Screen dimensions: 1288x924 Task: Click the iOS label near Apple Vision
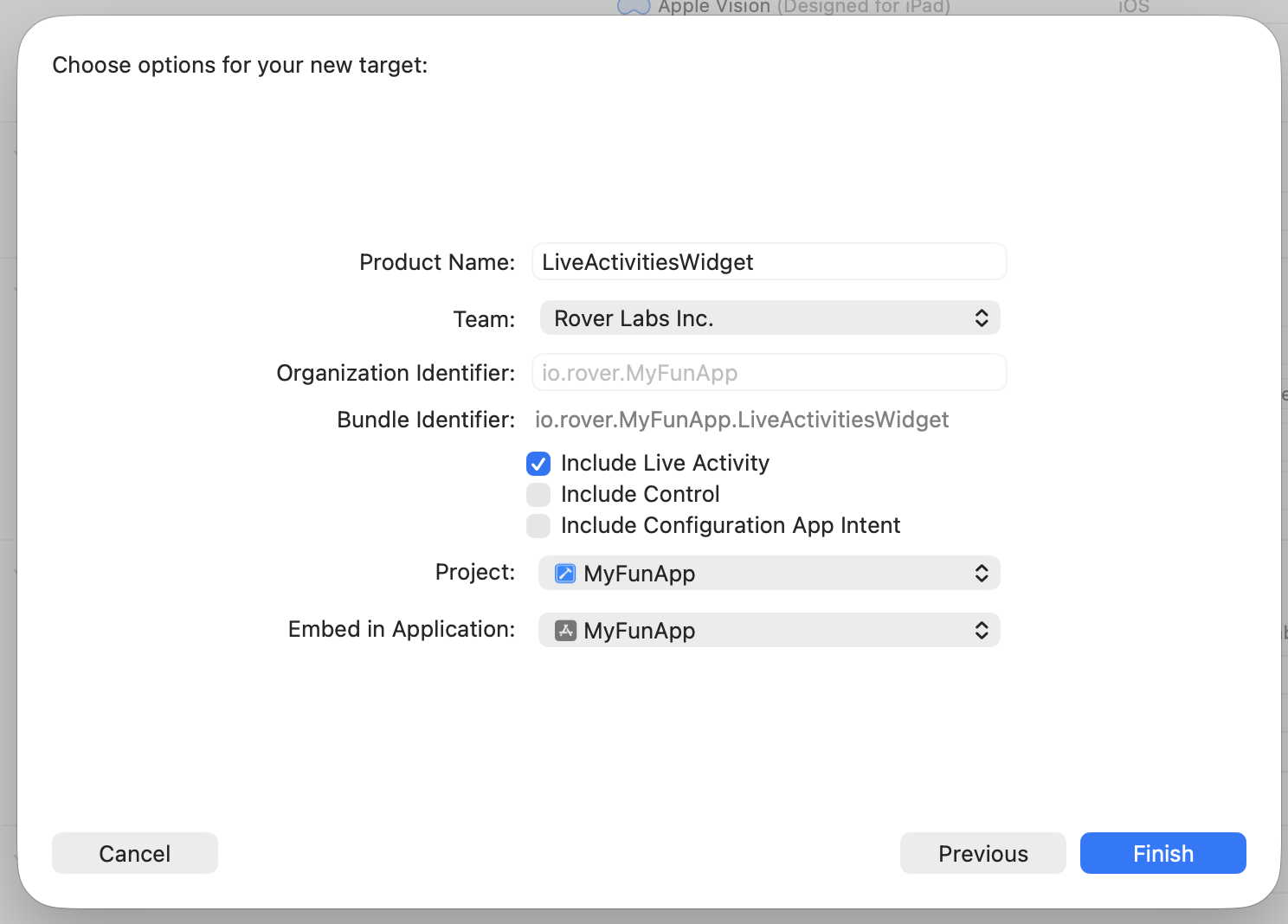(1132, 8)
